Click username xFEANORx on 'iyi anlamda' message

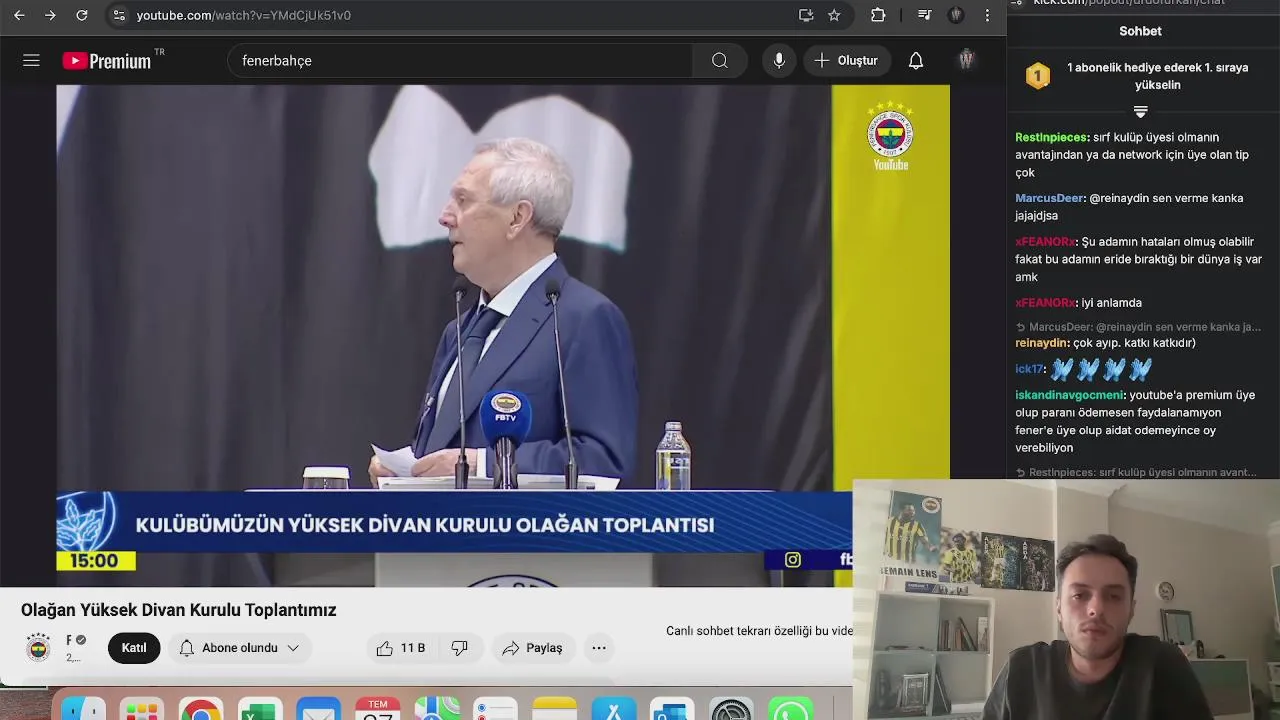point(1045,303)
